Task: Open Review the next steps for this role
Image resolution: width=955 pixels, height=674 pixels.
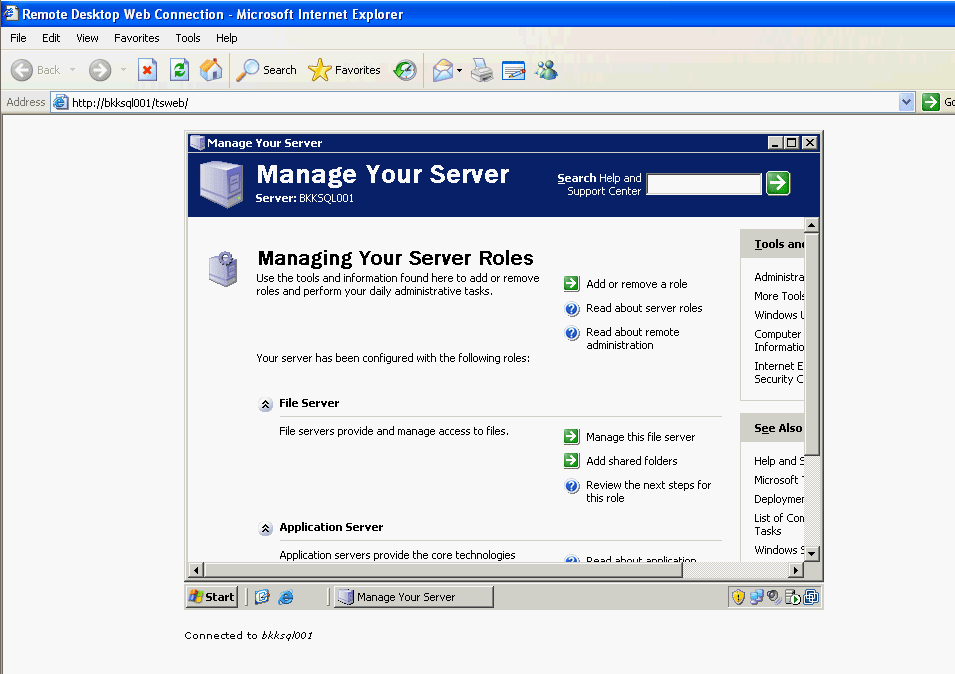Action: 648,491
